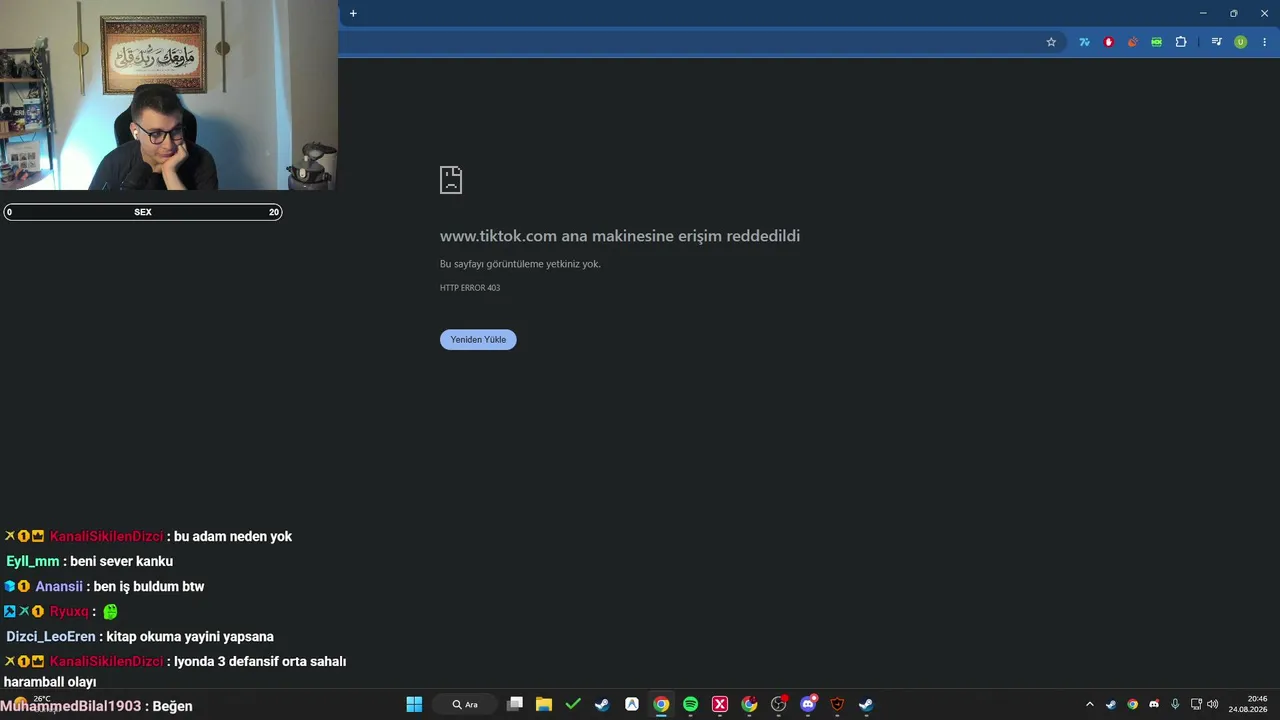Minimize the Chrome window
Image resolution: width=1280 pixels, height=720 pixels.
tap(1203, 13)
